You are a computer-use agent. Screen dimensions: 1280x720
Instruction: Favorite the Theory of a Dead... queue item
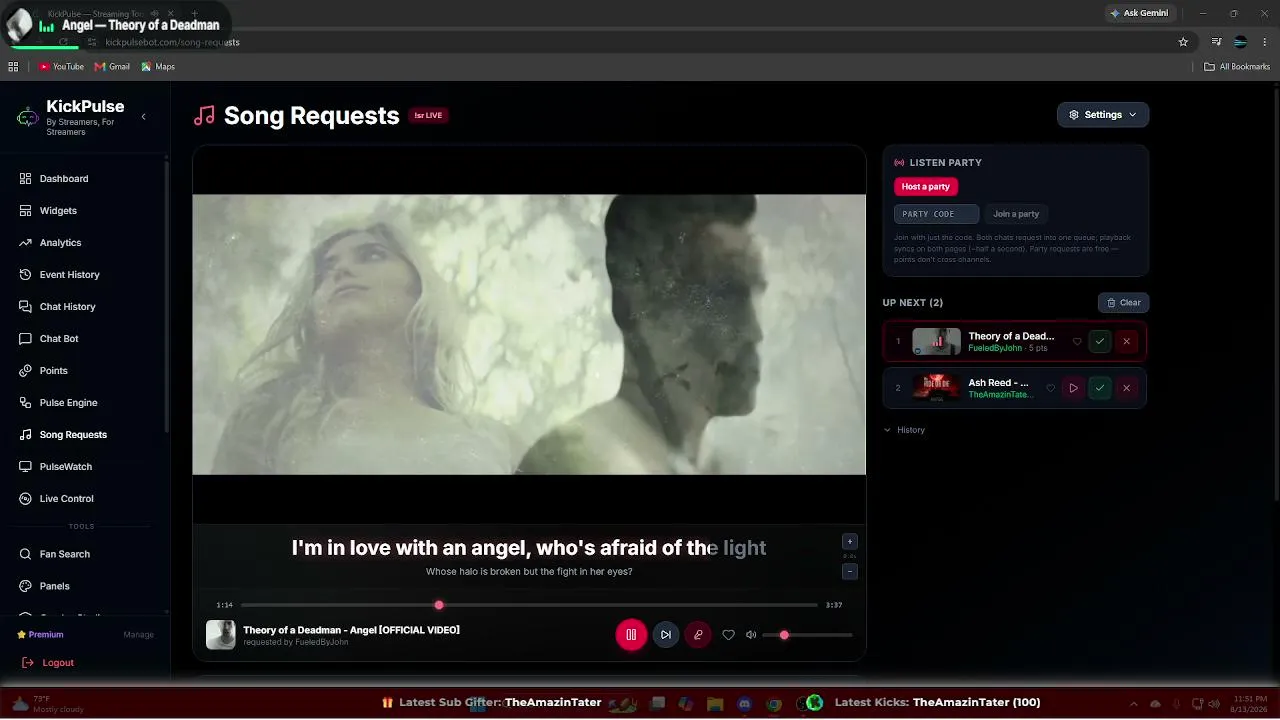coord(1077,342)
